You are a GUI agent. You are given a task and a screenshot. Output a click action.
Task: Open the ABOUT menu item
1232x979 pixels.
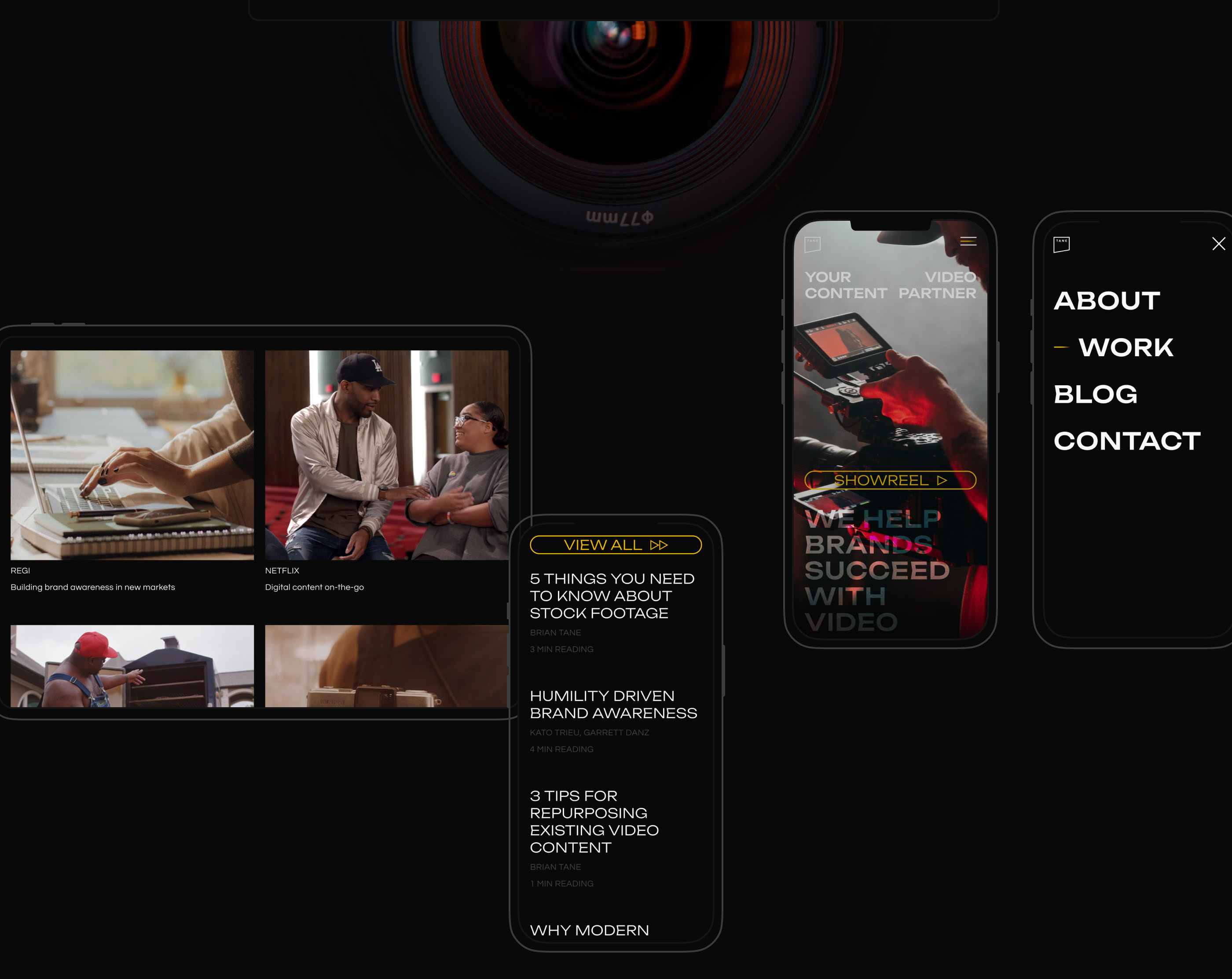pyautogui.click(x=1107, y=301)
